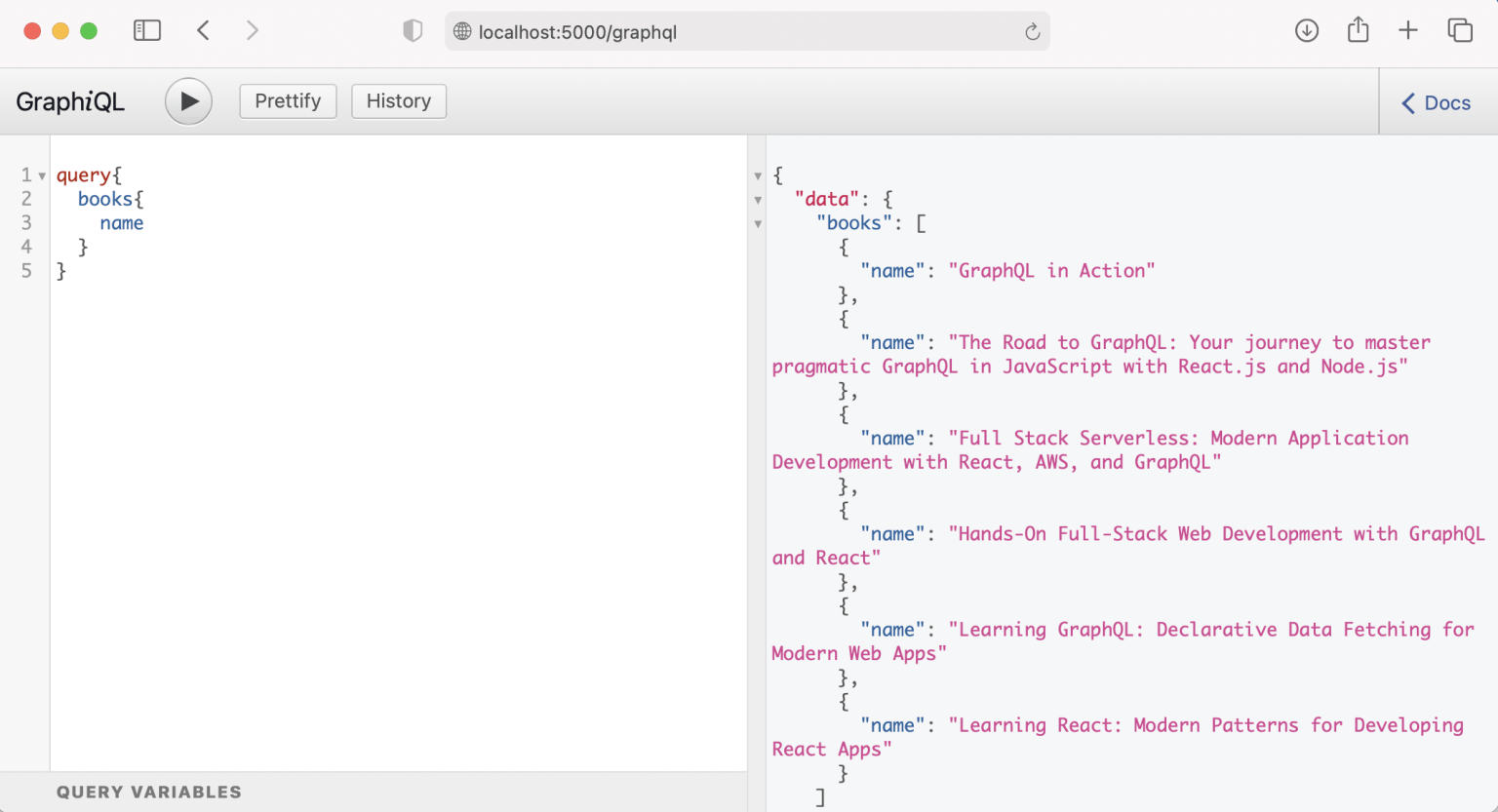
Task: Collapse the query block fold arrow on line 1
Action: (42, 176)
